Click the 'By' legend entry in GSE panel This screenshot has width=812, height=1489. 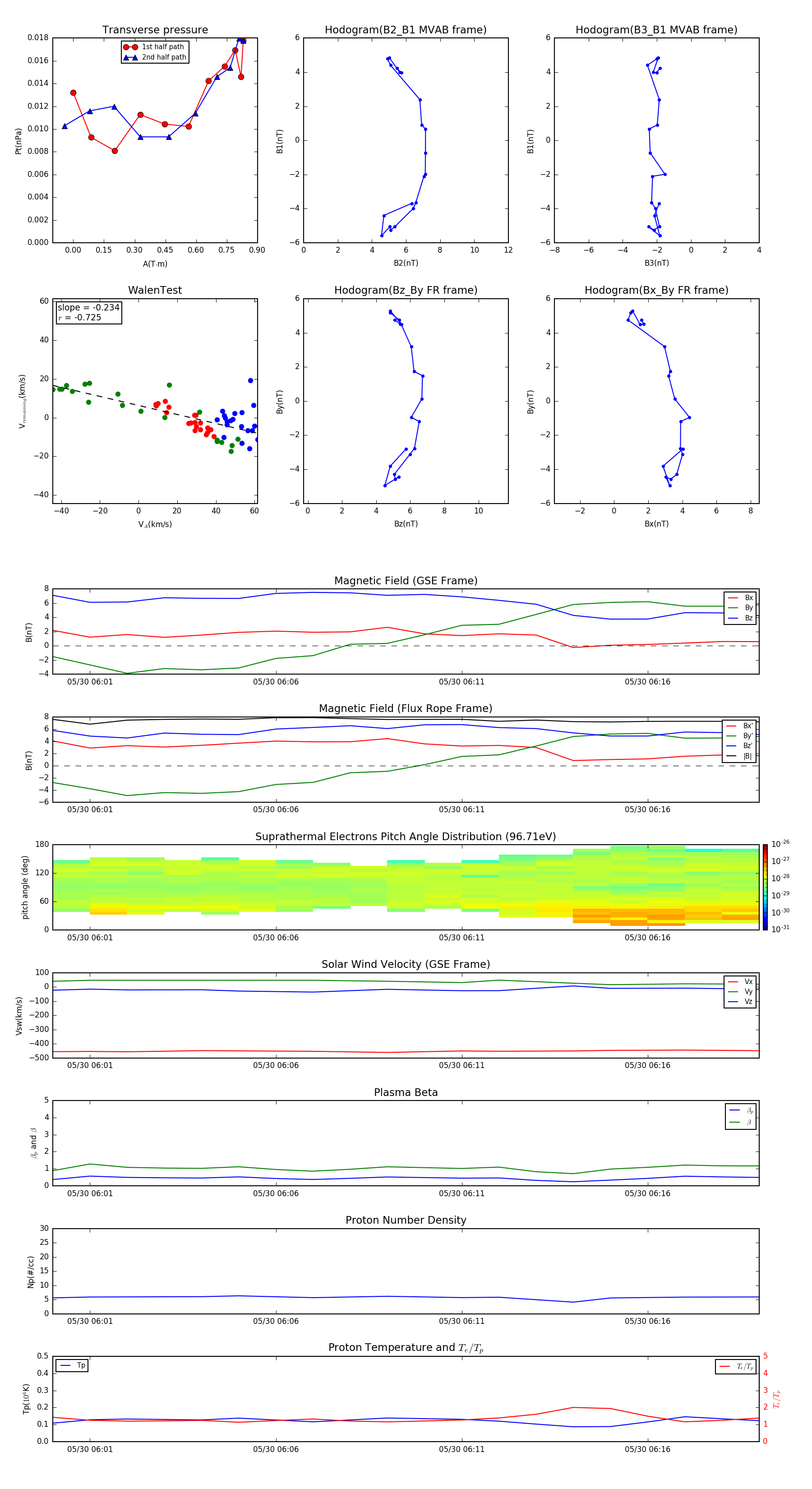740,607
